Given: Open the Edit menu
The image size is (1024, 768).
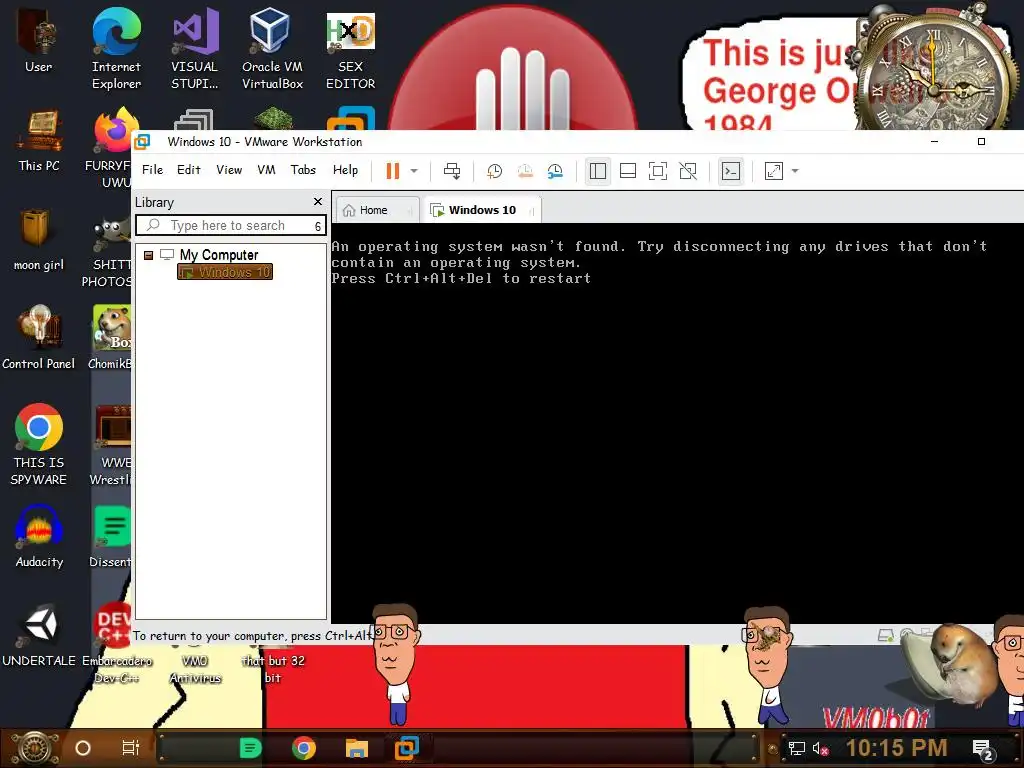Looking at the screenshot, I should click(189, 170).
